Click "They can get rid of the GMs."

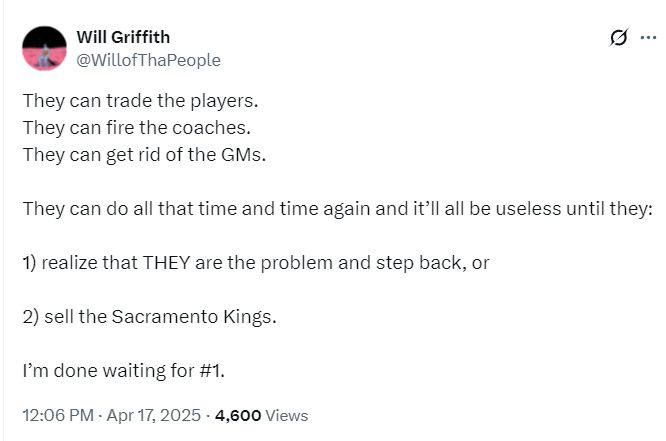(144, 156)
